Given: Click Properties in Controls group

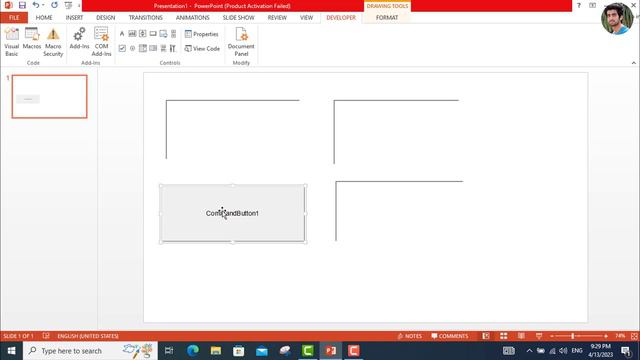Looking at the screenshot, I should (x=202, y=34).
